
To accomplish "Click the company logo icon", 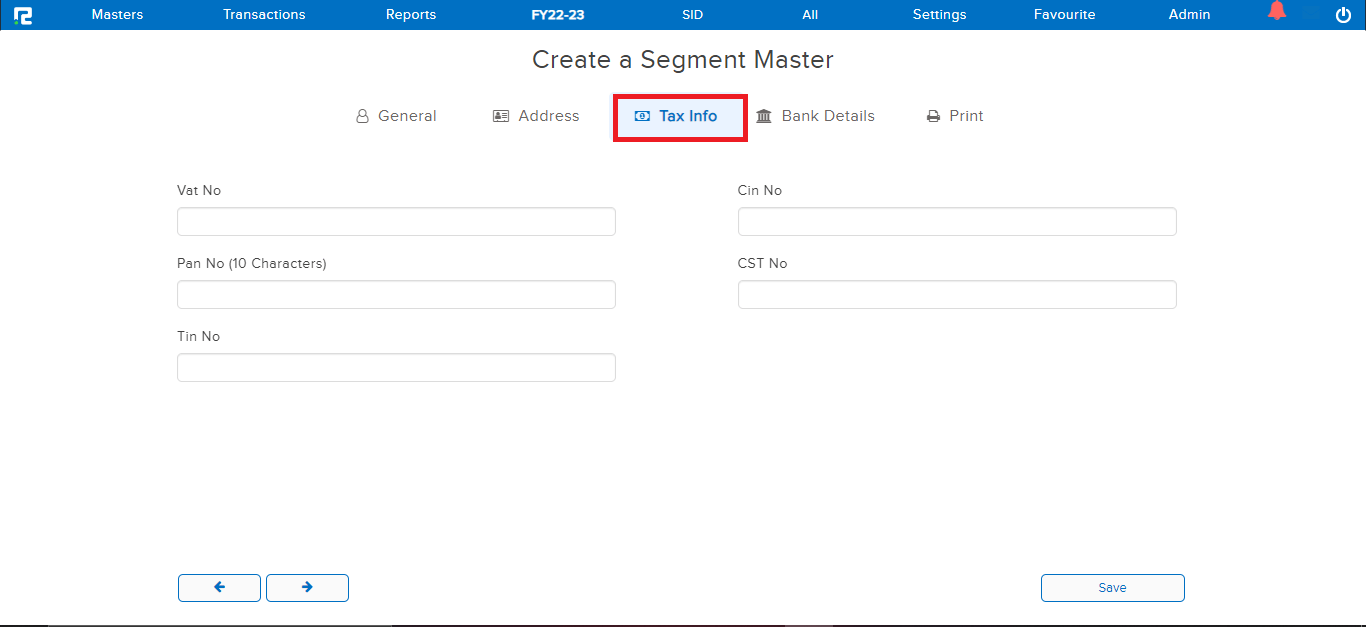I will coord(23,14).
